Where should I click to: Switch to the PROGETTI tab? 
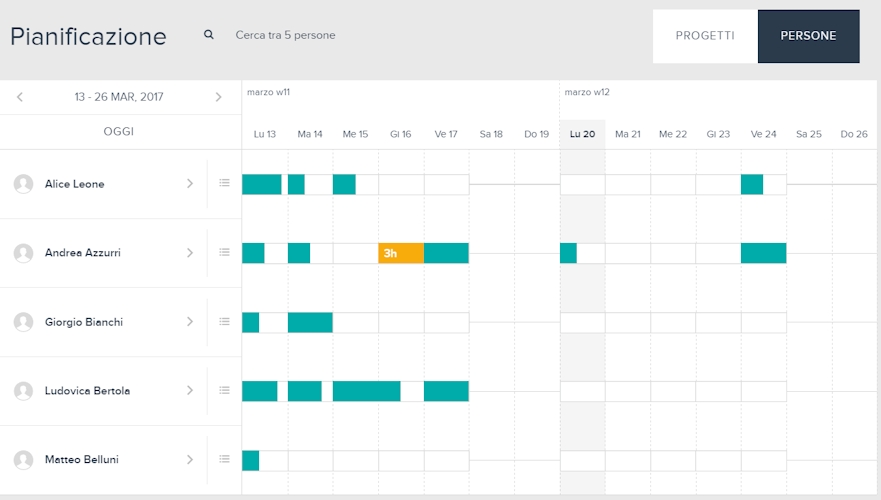click(705, 36)
